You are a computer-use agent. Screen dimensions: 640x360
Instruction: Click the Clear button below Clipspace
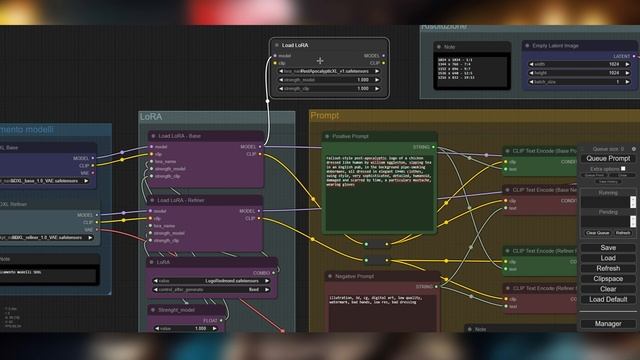608,289
